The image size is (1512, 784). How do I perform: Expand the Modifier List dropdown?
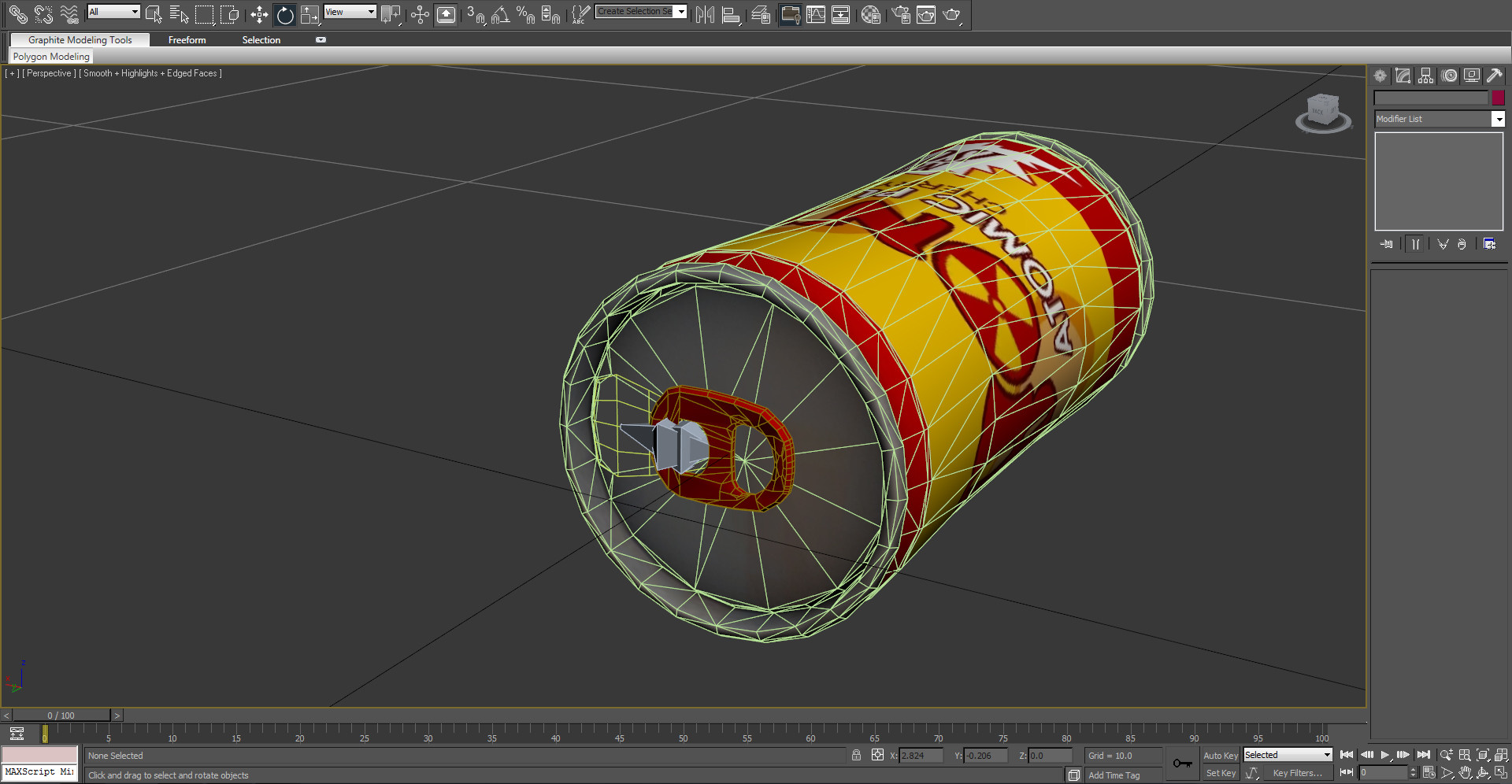(1498, 119)
